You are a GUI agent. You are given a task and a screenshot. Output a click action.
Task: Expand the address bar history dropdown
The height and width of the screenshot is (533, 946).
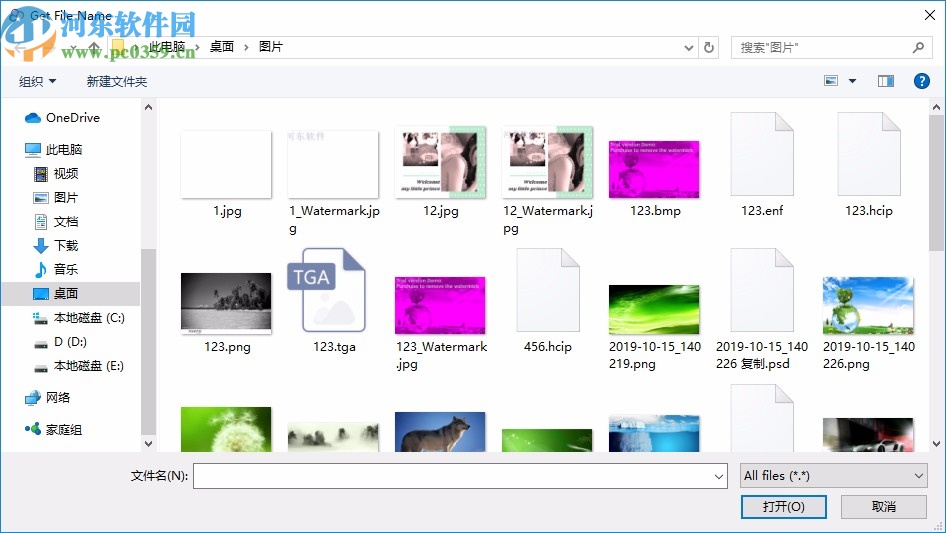(688, 47)
